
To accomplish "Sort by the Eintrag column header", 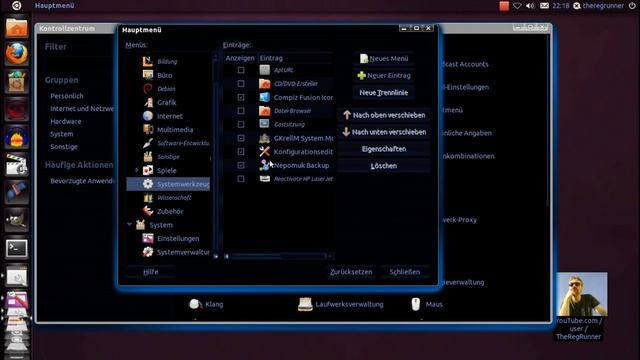I will pos(296,58).
